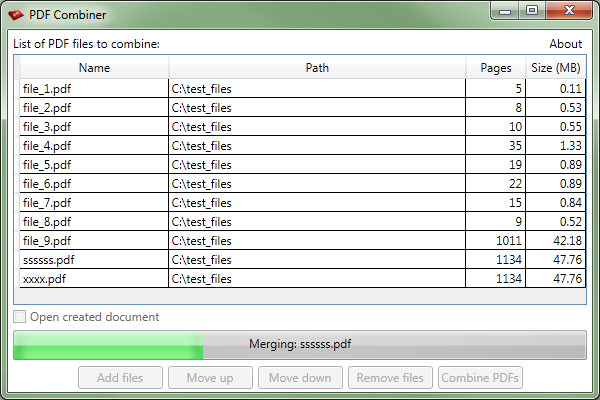
Task: Select the file_3.pdf name cell
Action: (x=94, y=126)
